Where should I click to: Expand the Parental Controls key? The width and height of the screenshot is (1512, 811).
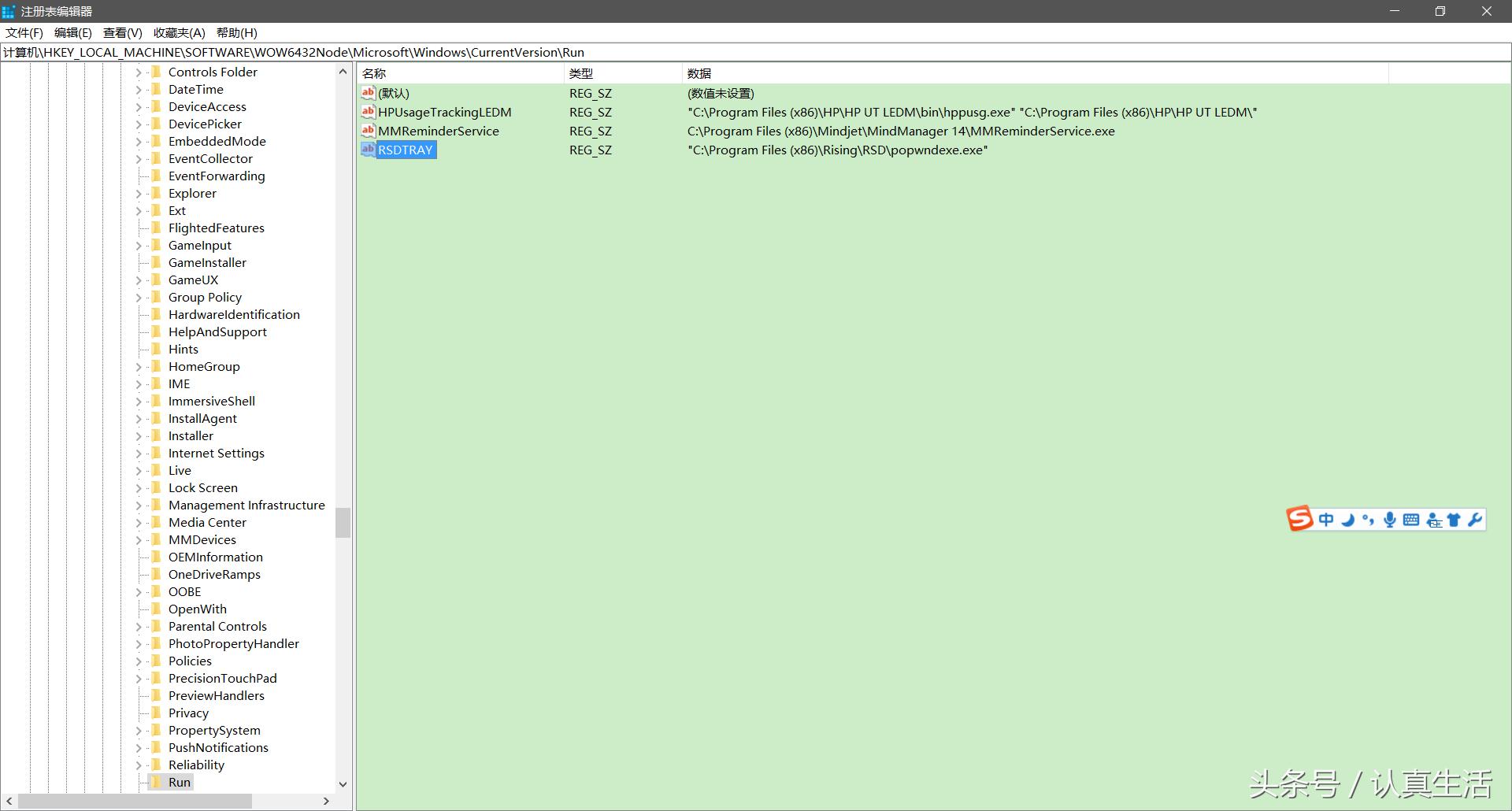coord(139,626)
